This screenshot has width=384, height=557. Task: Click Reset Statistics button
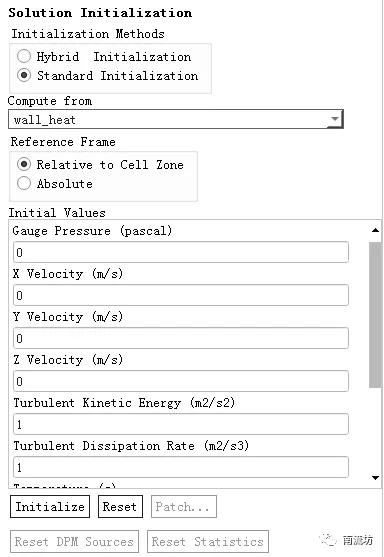click(x=208, y=542)
